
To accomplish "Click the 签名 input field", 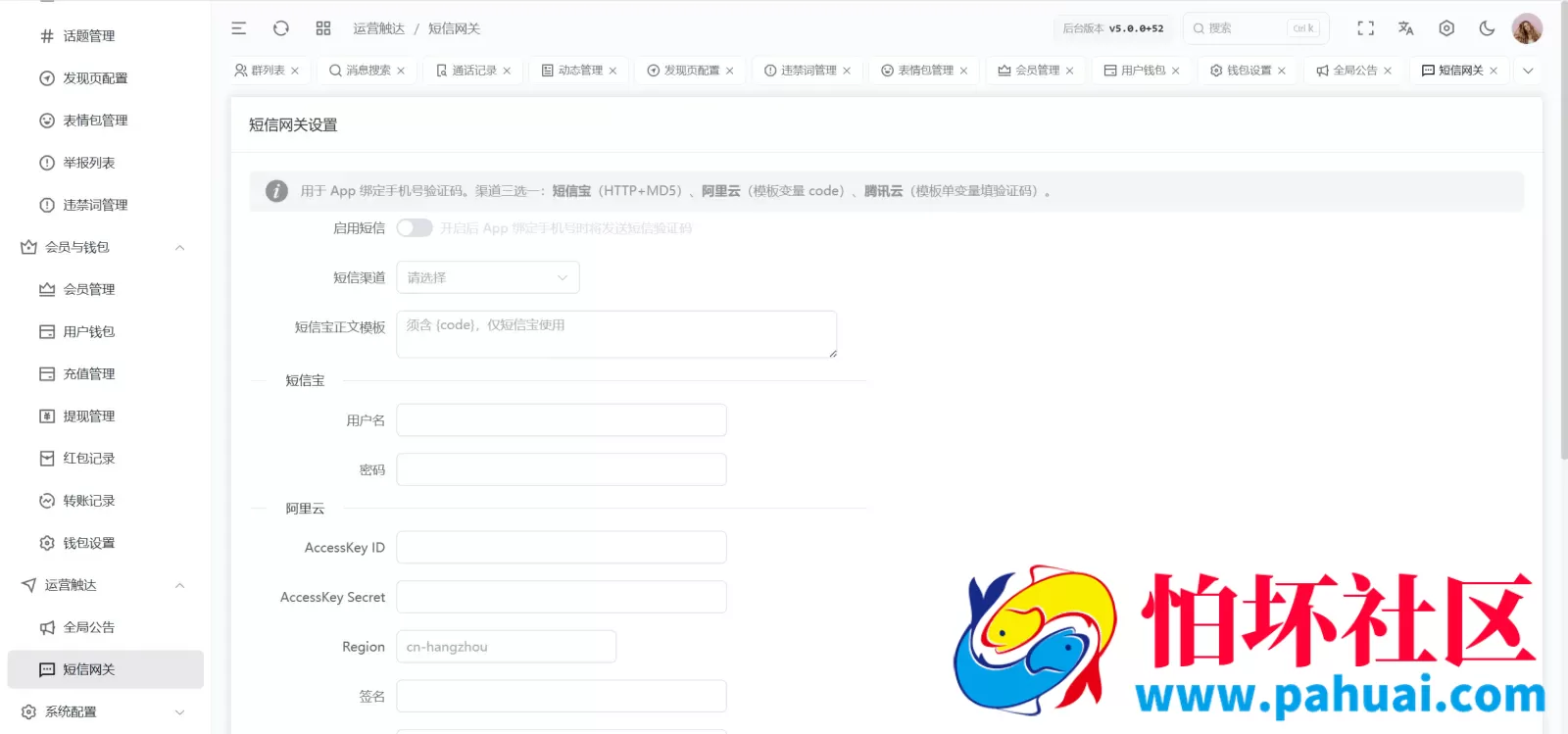I will pos(562,696).
